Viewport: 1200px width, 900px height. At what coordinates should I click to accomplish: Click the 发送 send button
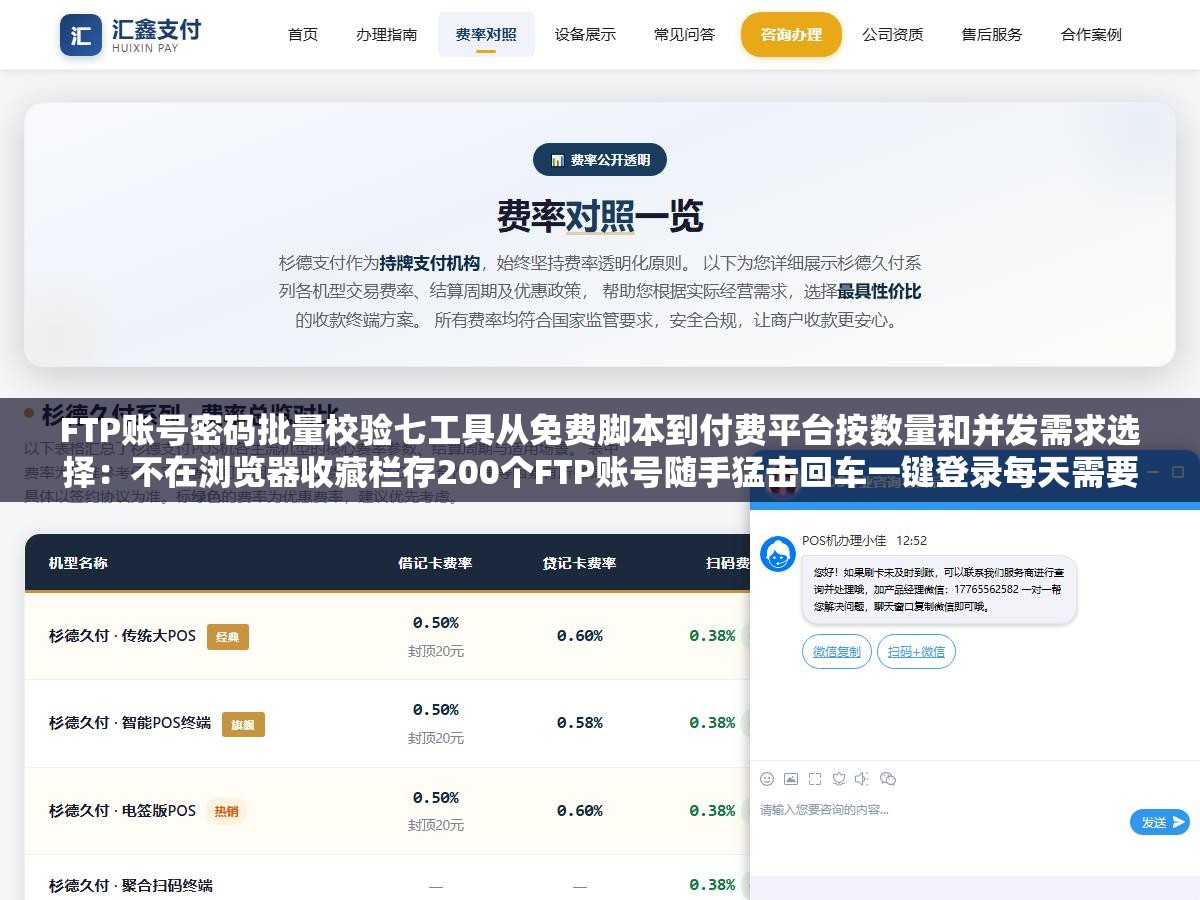[1160, 822]
